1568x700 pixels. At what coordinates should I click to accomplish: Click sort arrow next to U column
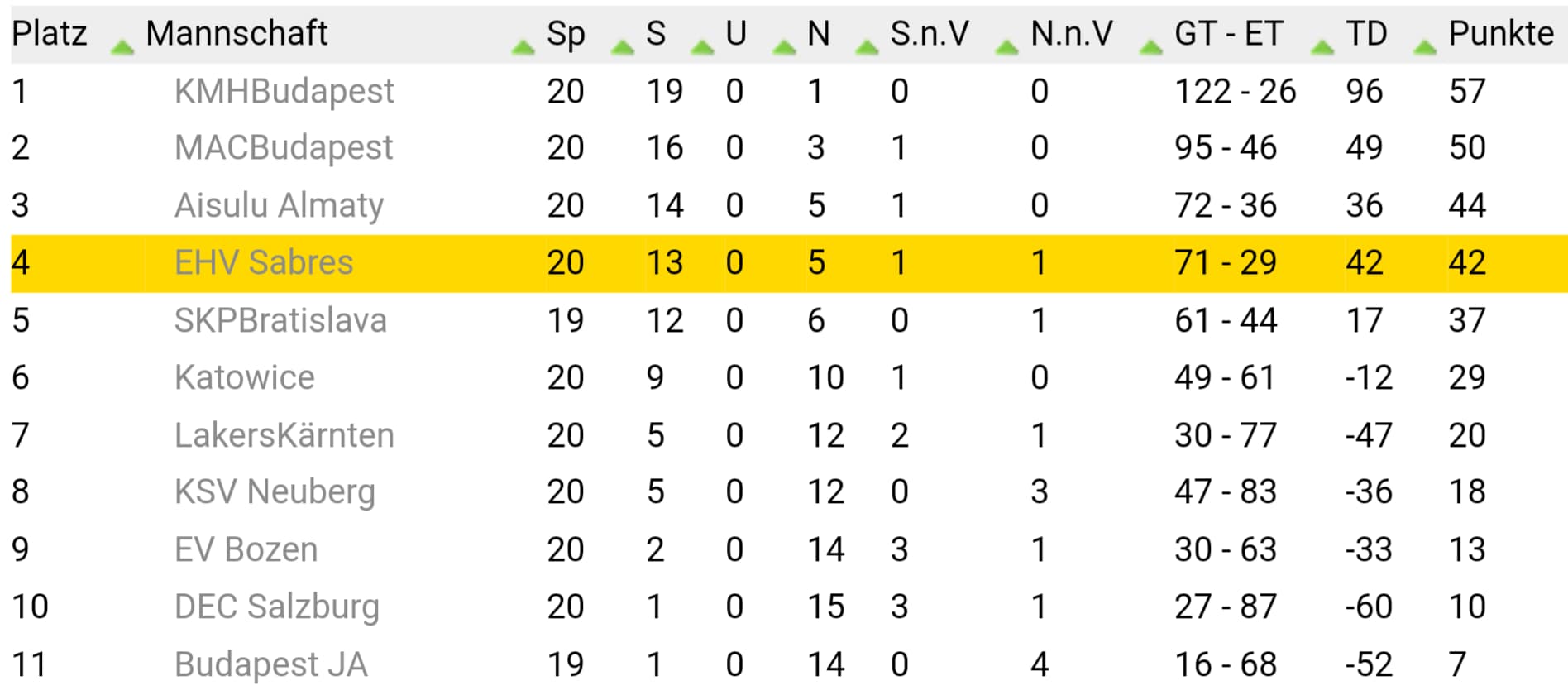[x=784, y=48]
